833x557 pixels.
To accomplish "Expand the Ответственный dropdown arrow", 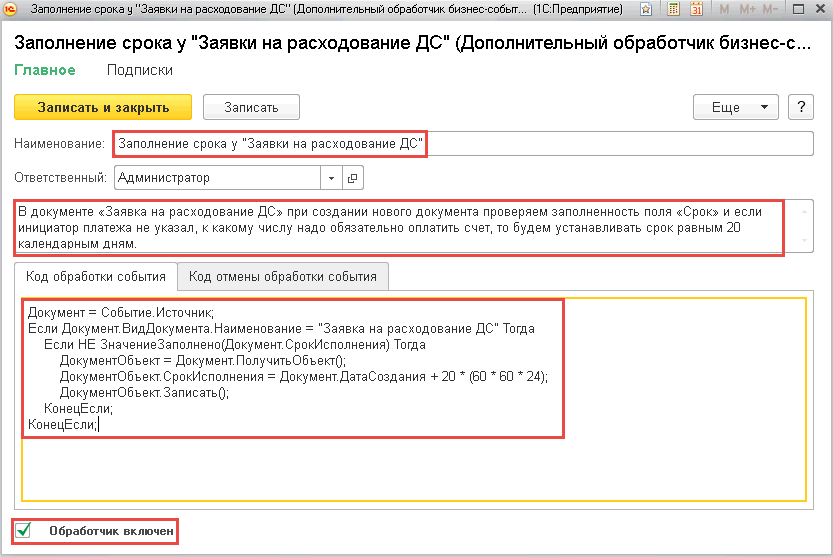I will click(x=331, y=178).
